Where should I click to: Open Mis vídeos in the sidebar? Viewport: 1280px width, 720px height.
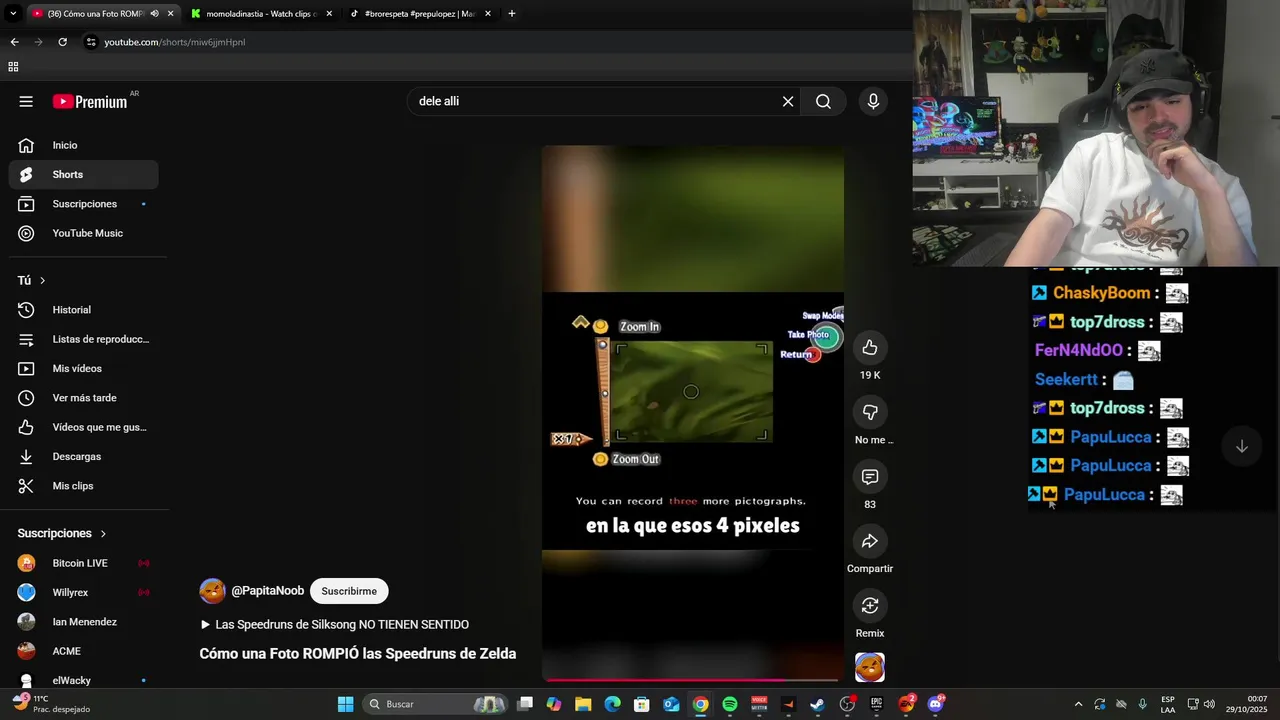coord(84,368)
